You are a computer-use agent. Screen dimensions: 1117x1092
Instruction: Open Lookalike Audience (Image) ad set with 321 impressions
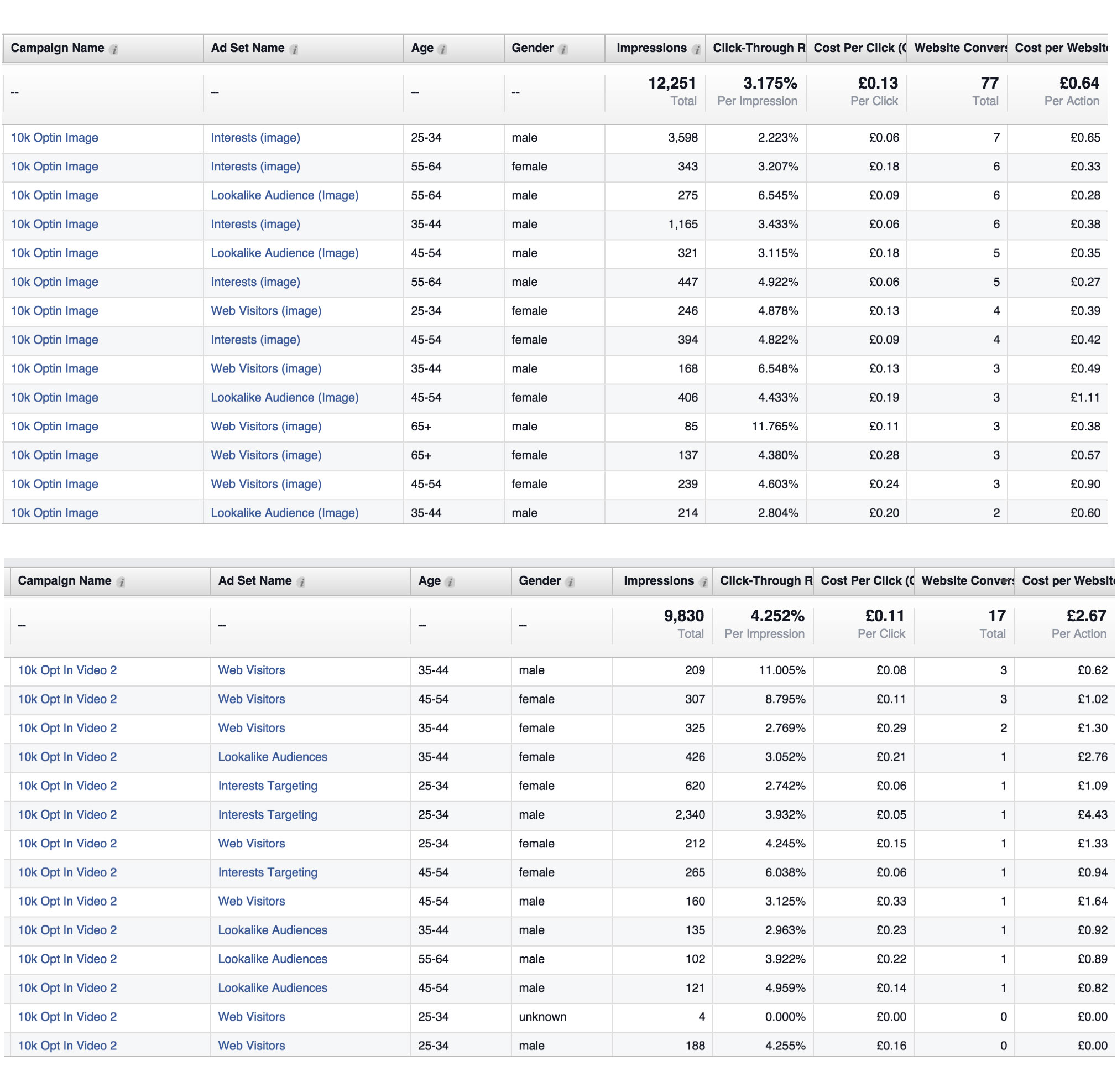point(284,253)
